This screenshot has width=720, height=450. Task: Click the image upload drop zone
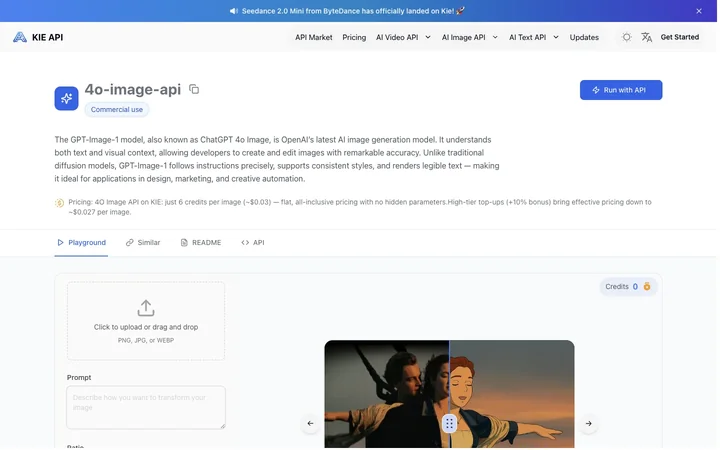tap(146, 321)
